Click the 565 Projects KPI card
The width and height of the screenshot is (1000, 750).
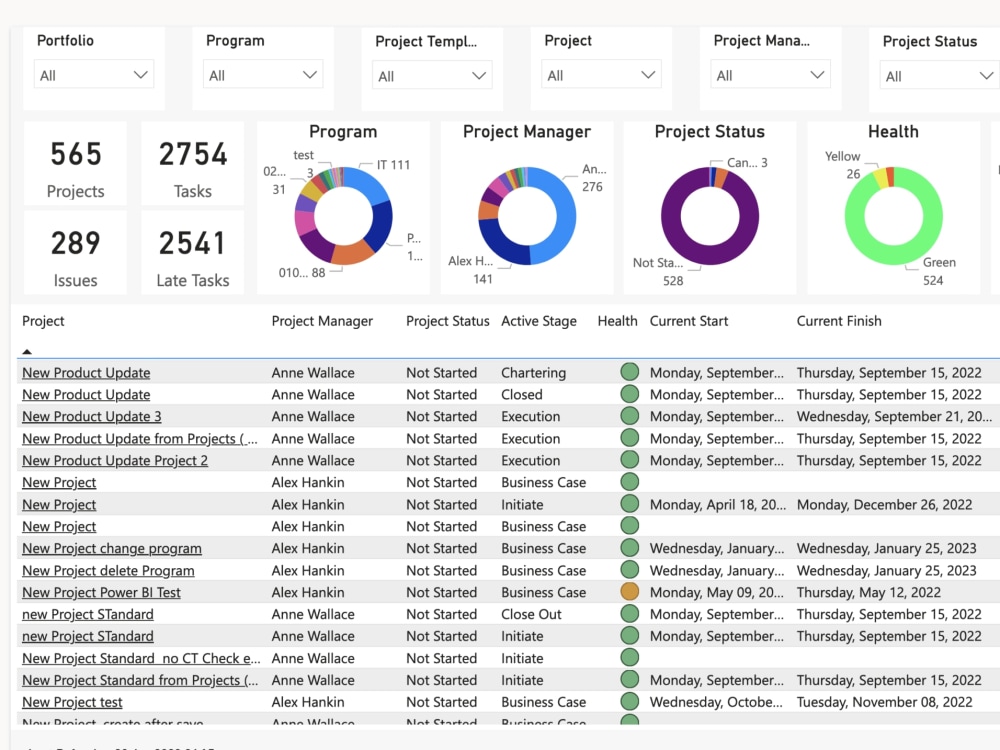tap(75, 165)
